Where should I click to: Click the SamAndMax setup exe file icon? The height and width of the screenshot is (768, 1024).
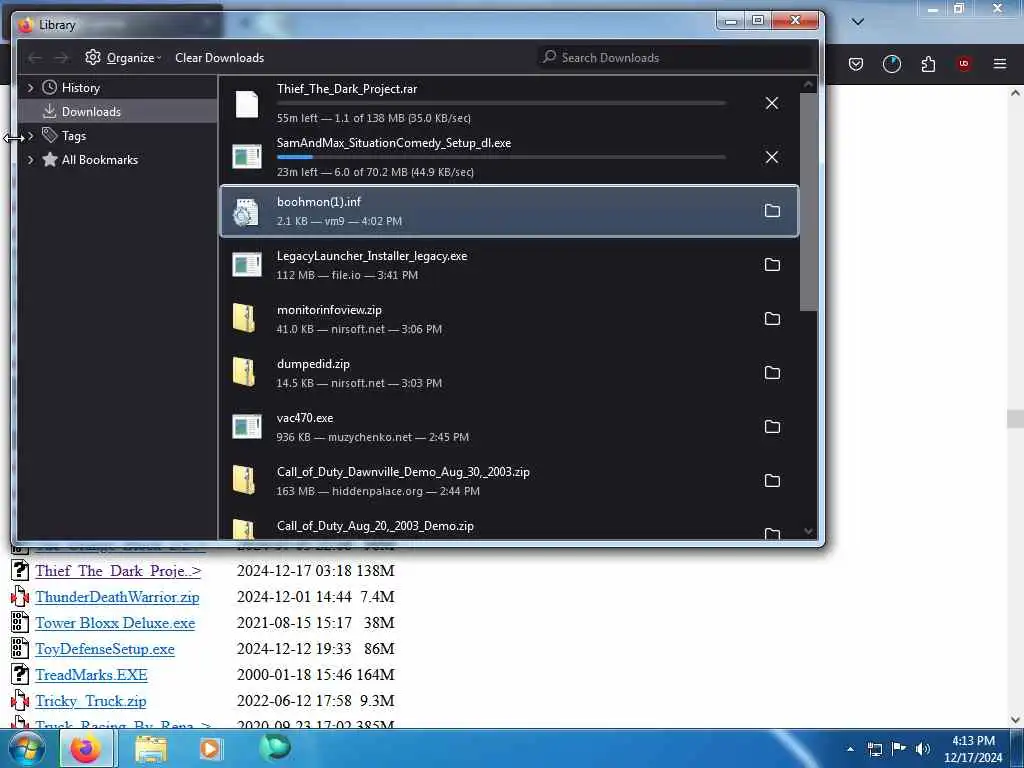(247, 157)
